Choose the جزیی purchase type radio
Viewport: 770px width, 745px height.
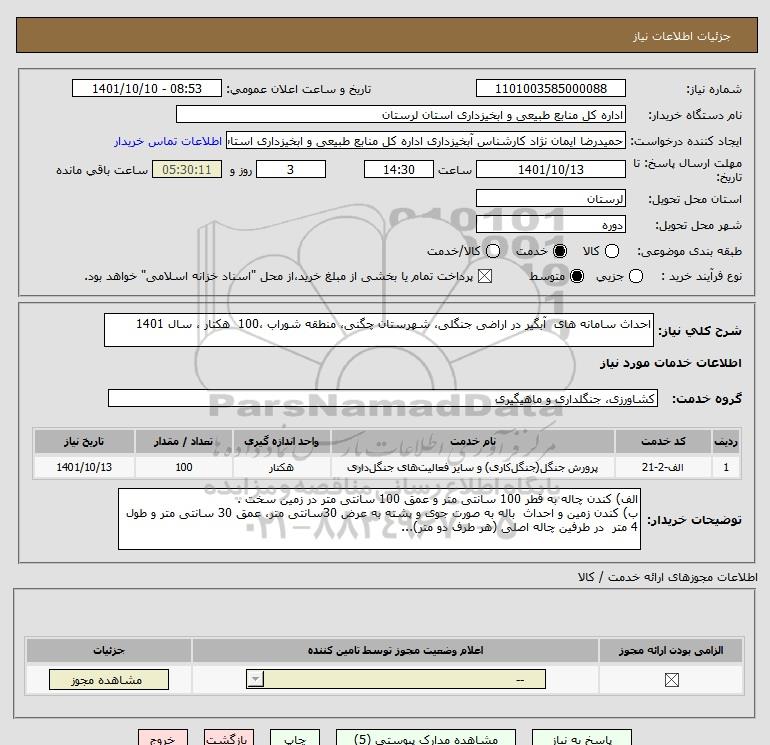(x=635, y=276)
